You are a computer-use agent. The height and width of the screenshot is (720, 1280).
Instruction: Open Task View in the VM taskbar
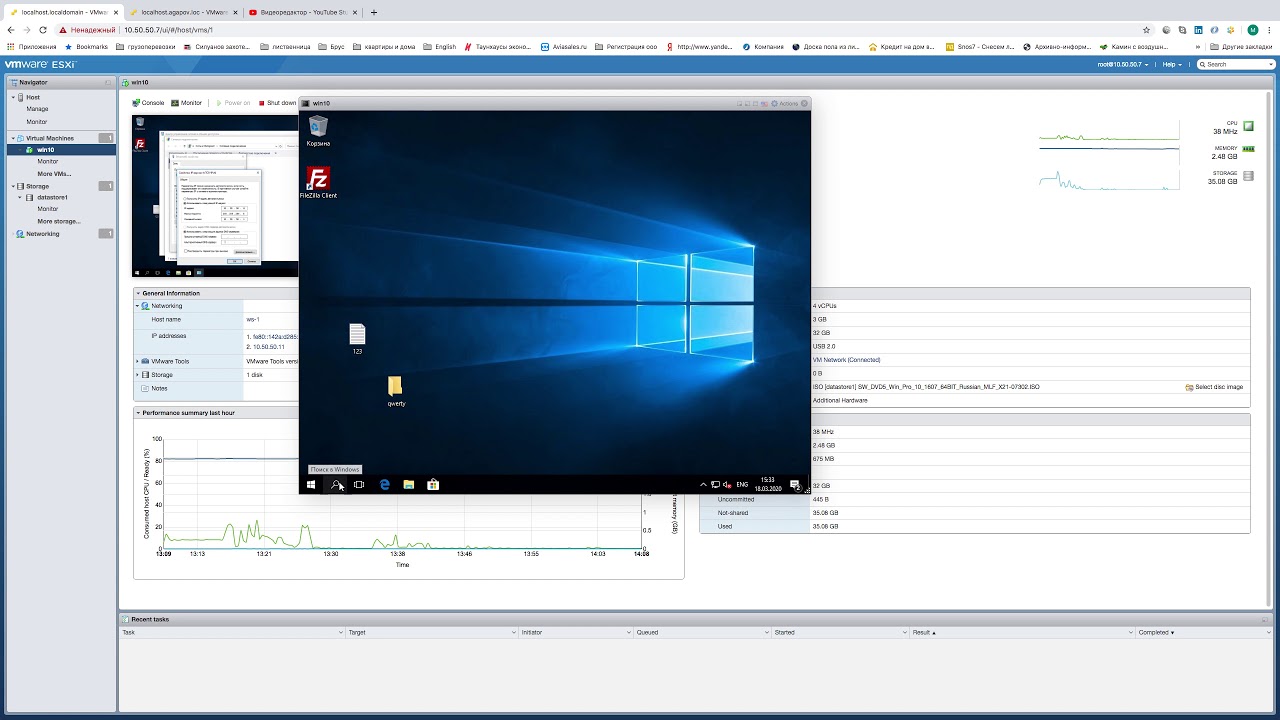point(359,485)
